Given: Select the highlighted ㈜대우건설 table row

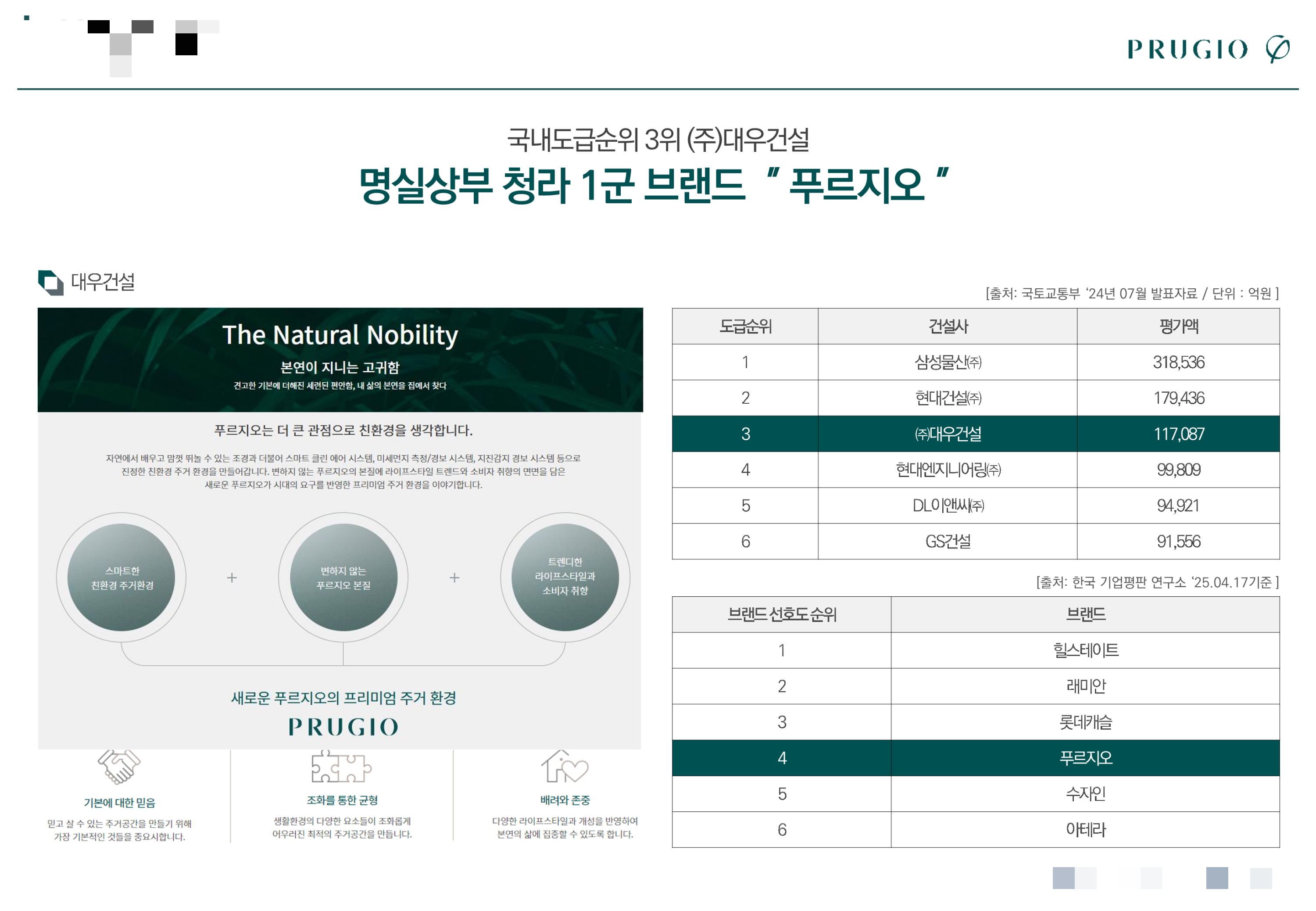Looking at the screenshot, I should (x=948, y=434).
